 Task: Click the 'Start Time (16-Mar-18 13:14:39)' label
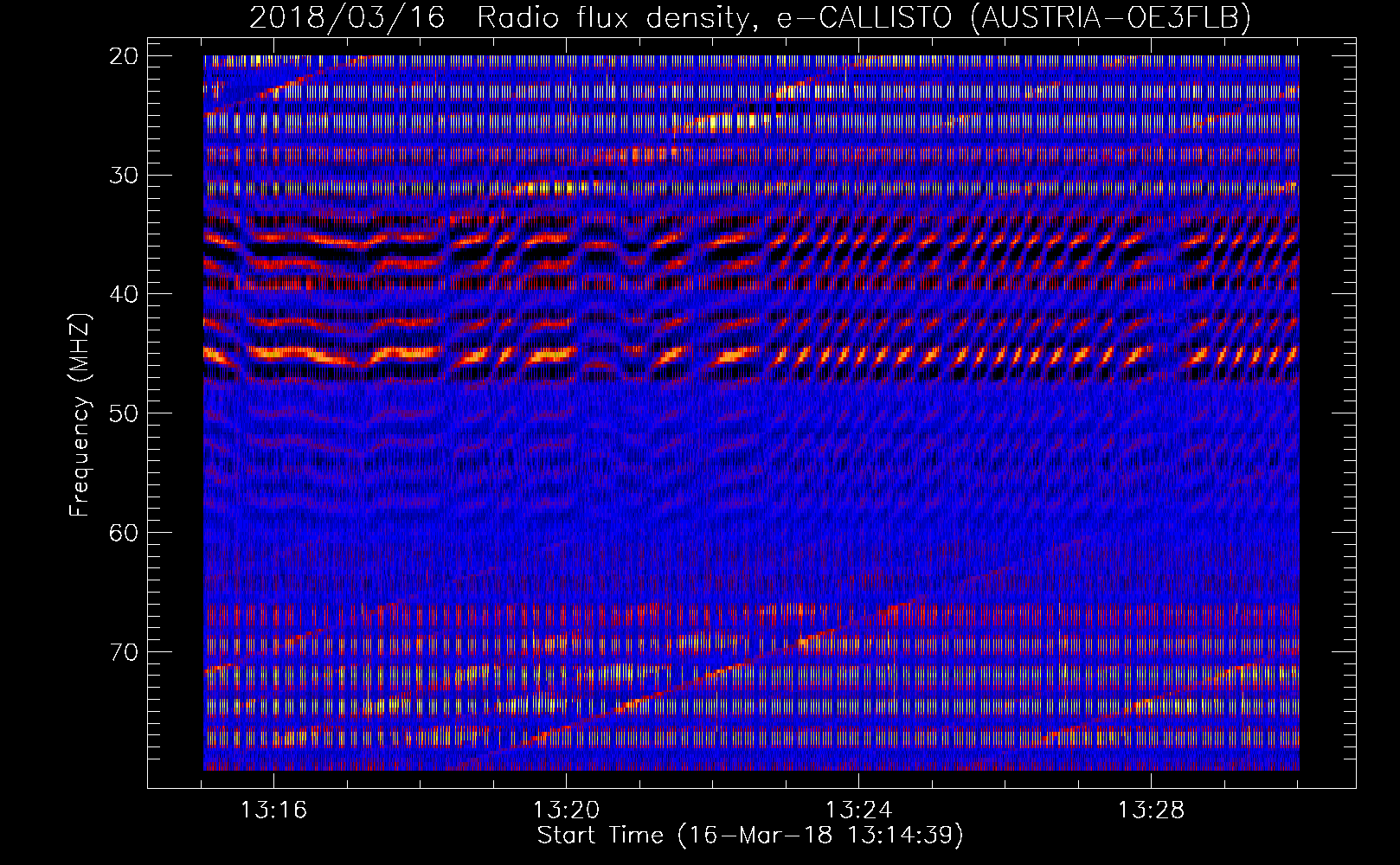(750, 836)
